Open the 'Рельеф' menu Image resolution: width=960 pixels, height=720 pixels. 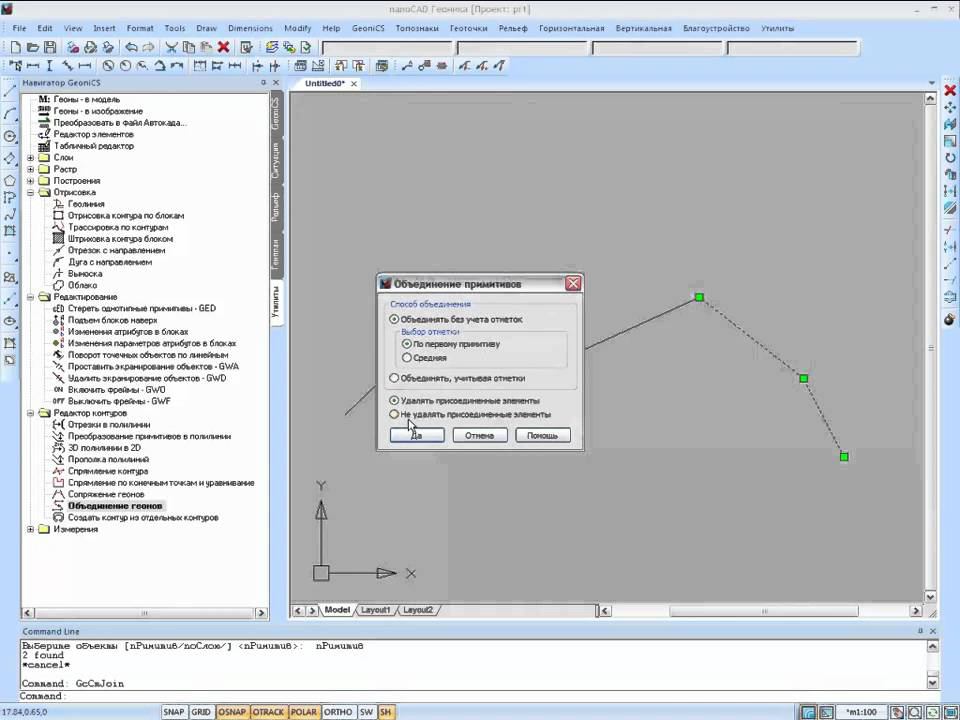click(511, 28)
